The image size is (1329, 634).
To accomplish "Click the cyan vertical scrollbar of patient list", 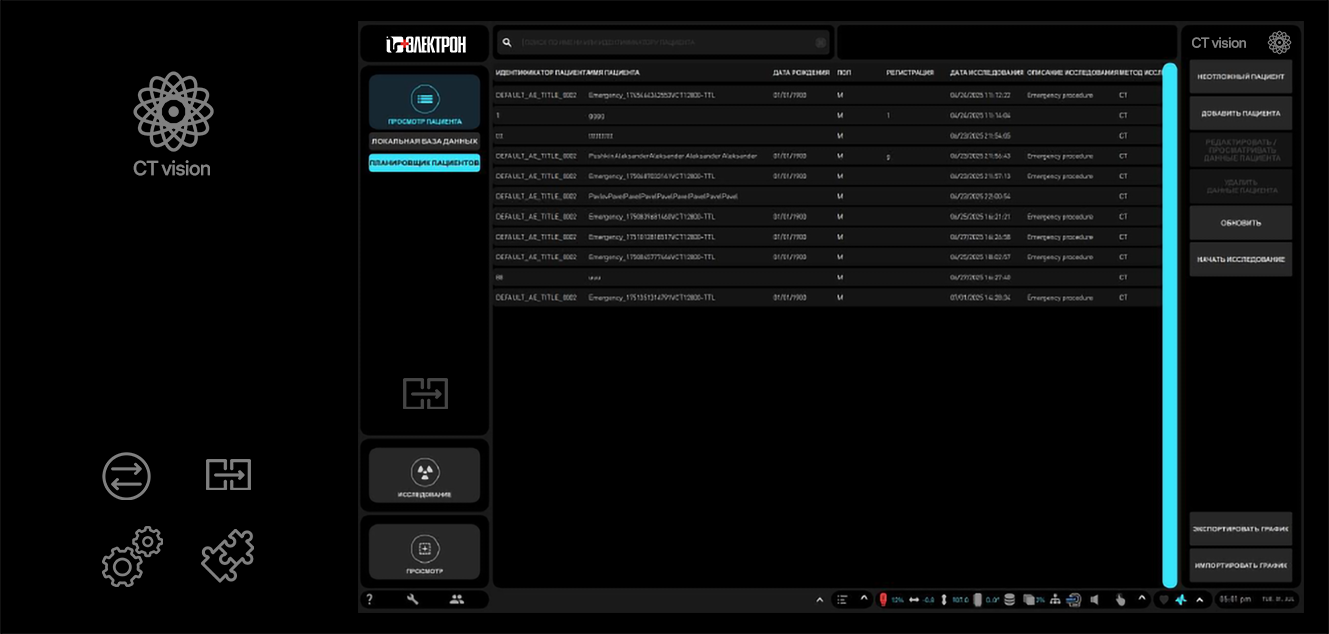I will coord(1169,325).
